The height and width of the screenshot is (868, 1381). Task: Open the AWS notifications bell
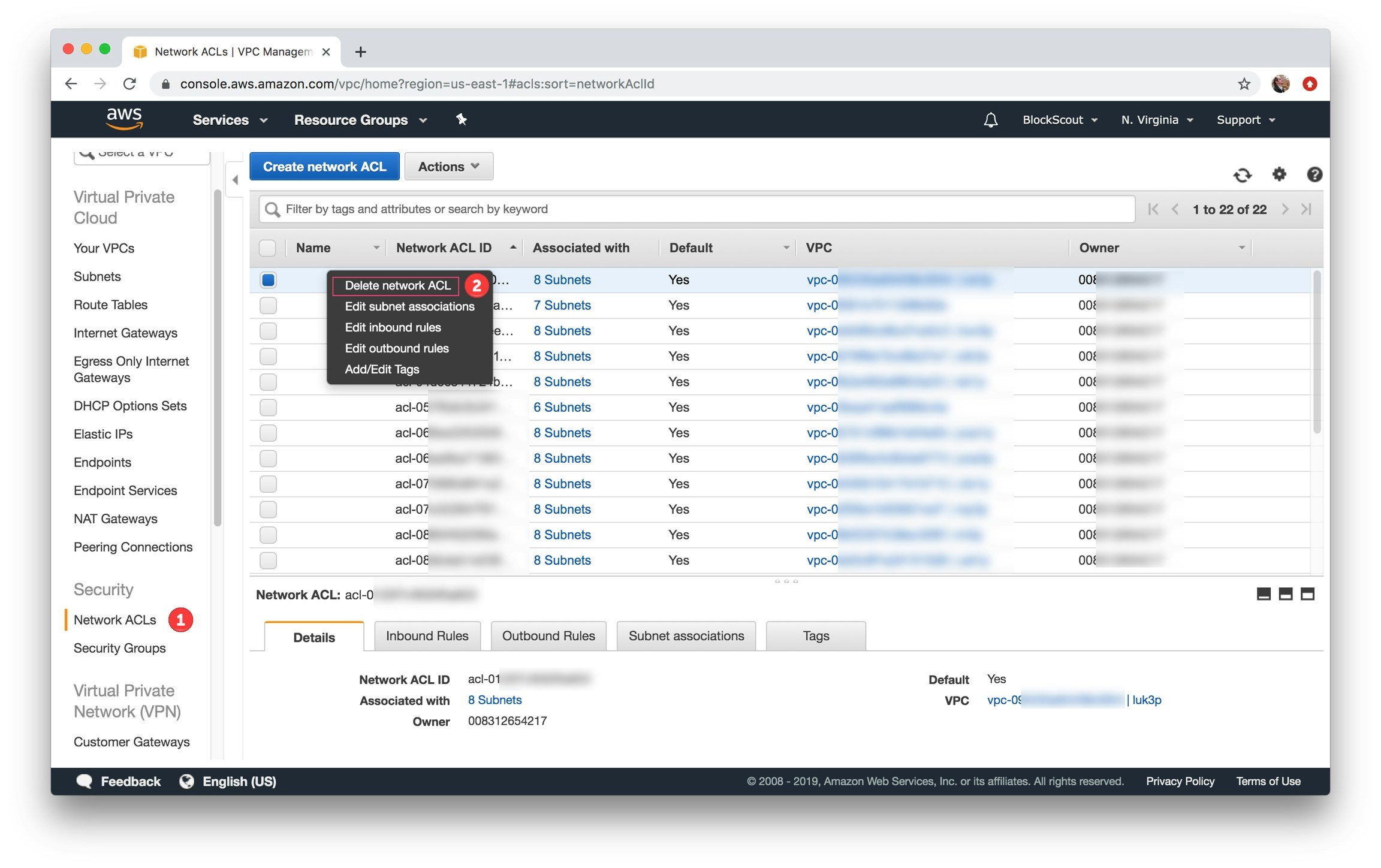pyautogui.click(x=990, y=120)
